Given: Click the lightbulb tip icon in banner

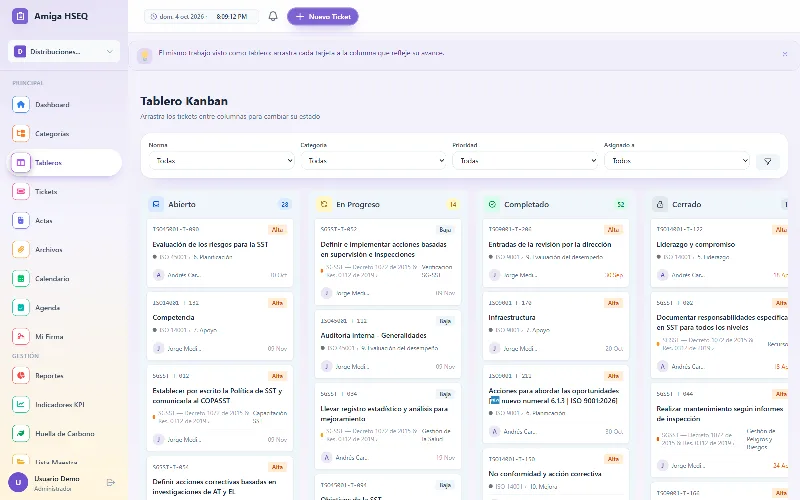Looking at the screenshot, I should pyautogui.click(x=145, y=55).
